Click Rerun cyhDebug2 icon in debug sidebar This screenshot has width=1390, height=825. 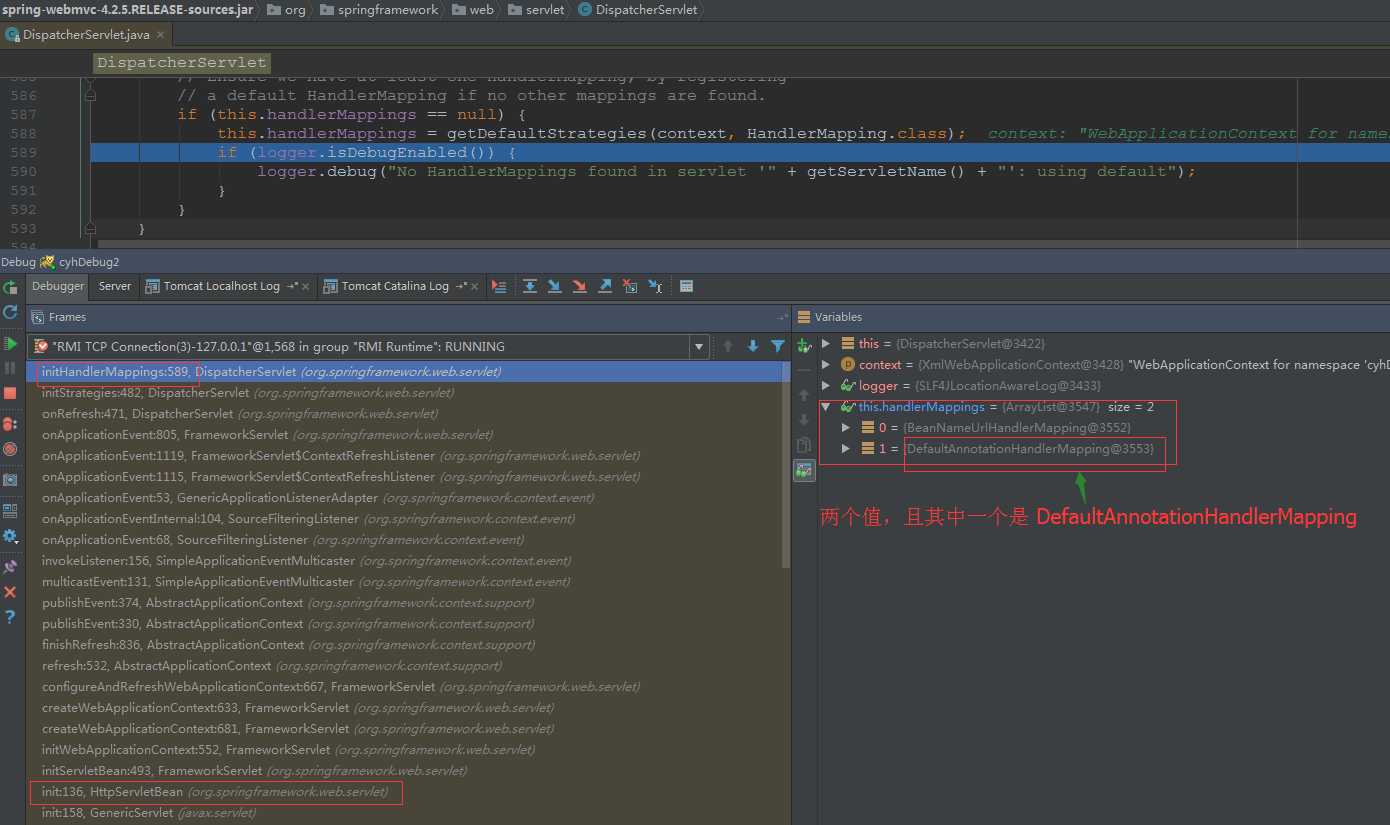(x=10, y=287)
